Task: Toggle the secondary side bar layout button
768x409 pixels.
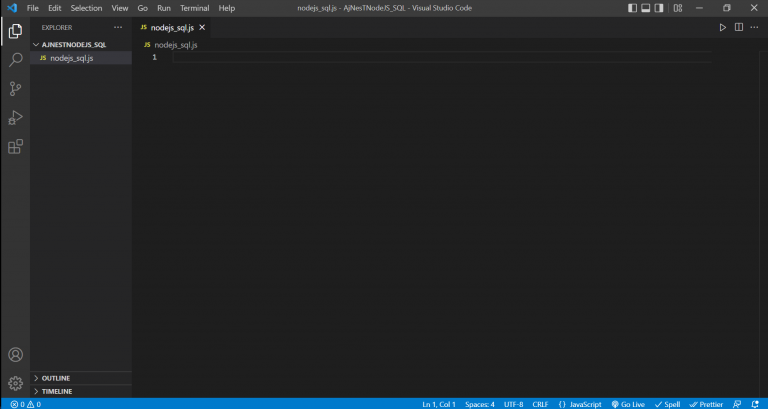Action: [x=659, y=8]
